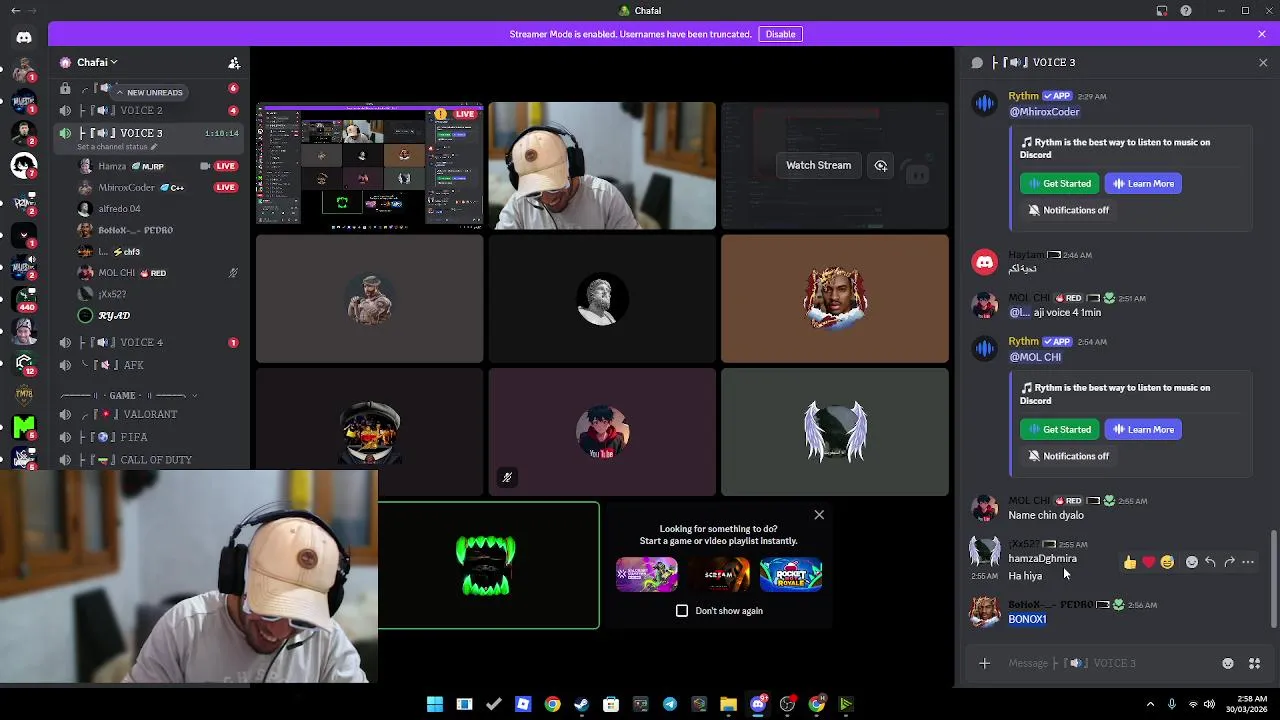
Task: Launch the middle Scream activity thumbnail
Action: coord(719,575)
